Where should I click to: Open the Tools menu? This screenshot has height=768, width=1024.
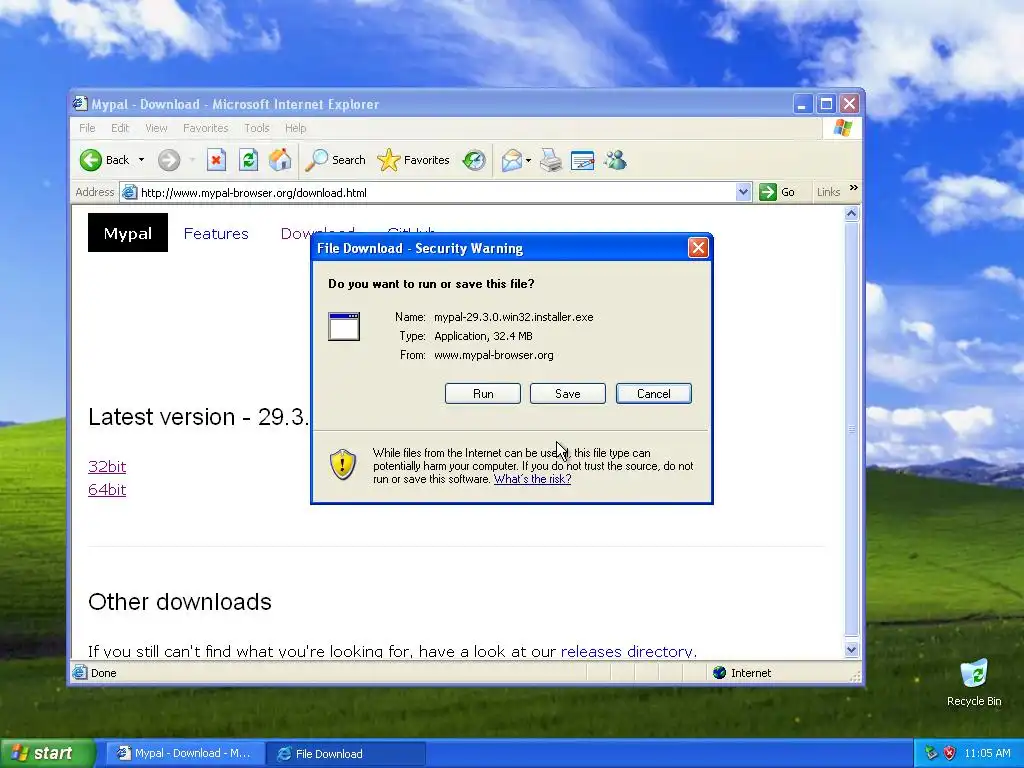[257, 128]
